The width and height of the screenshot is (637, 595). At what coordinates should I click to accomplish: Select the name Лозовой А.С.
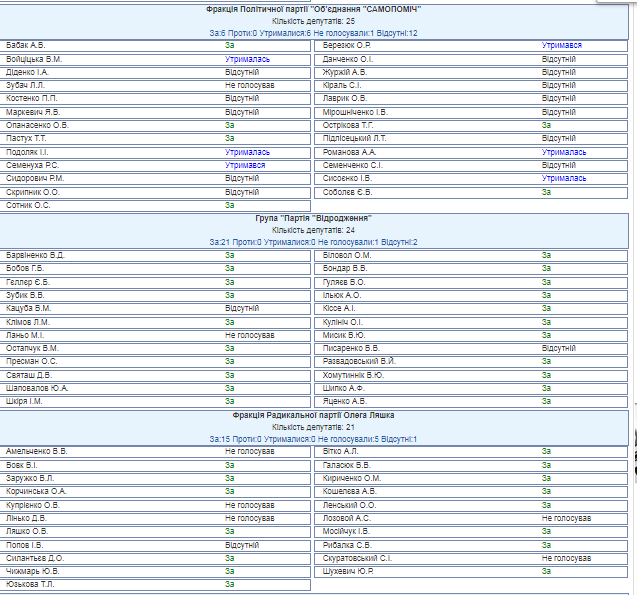(347, 518)
